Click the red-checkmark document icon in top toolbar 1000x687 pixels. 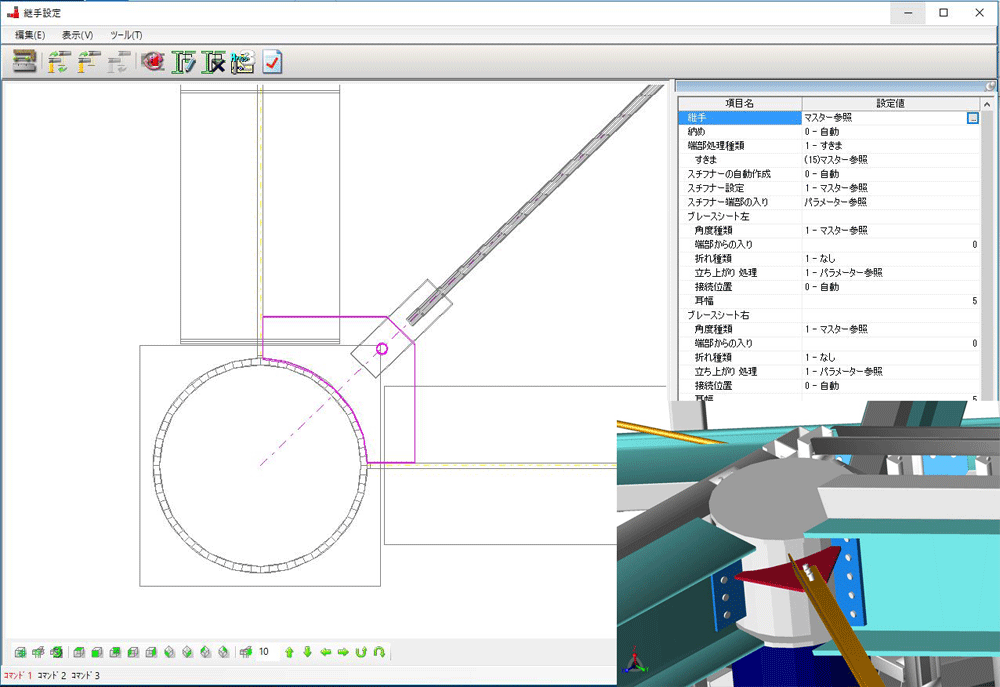click(271, 63)
